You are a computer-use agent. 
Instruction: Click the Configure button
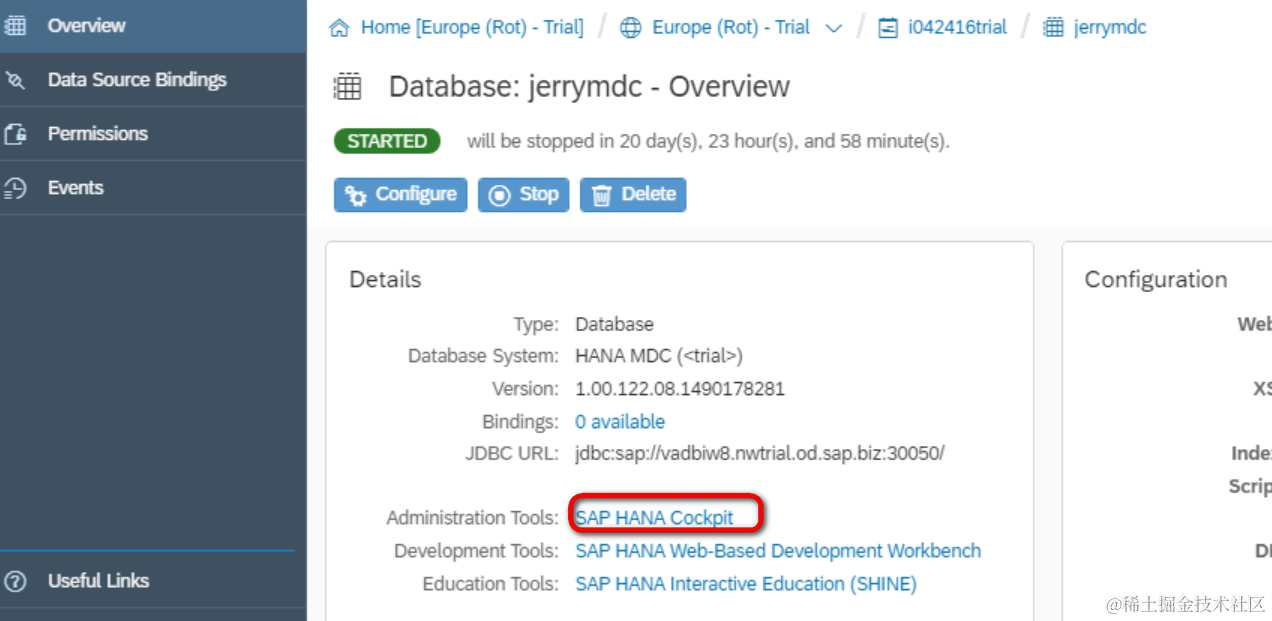(401, 195)
